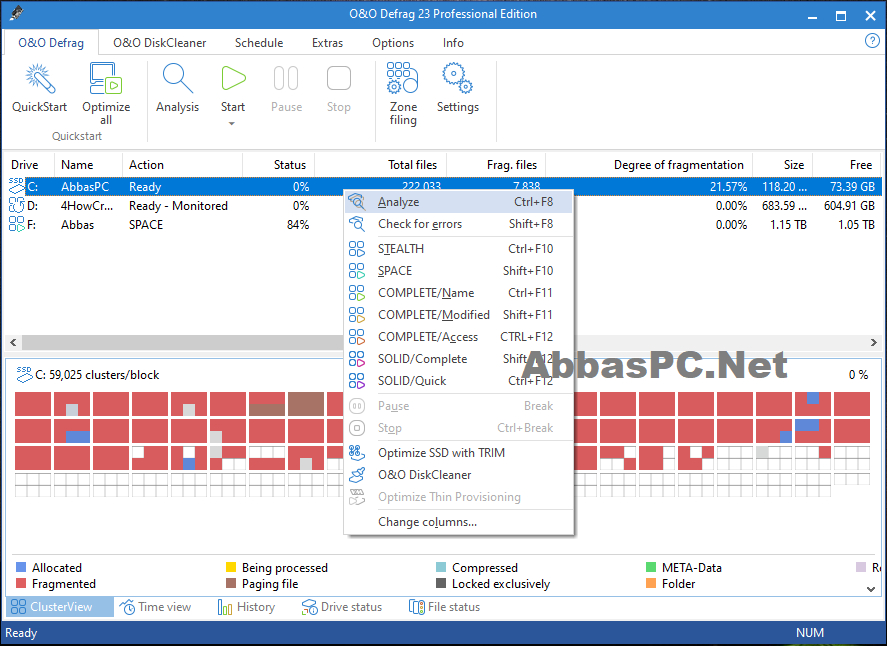Click the 21.57% fragmentation value
The width and height of the screenshot is (887, 646).
coord(729,187)
